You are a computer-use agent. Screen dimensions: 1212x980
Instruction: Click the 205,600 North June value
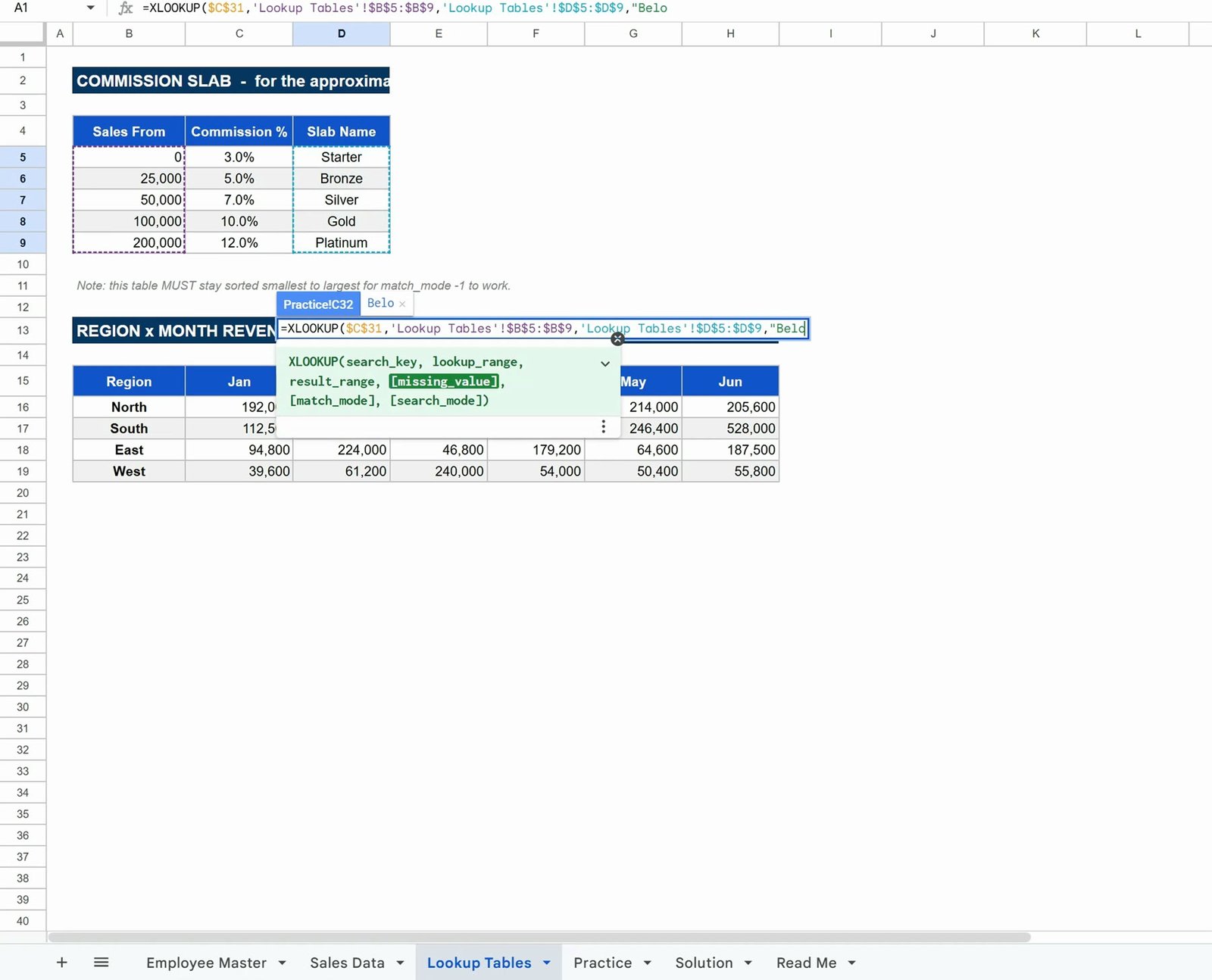[730, 407]
